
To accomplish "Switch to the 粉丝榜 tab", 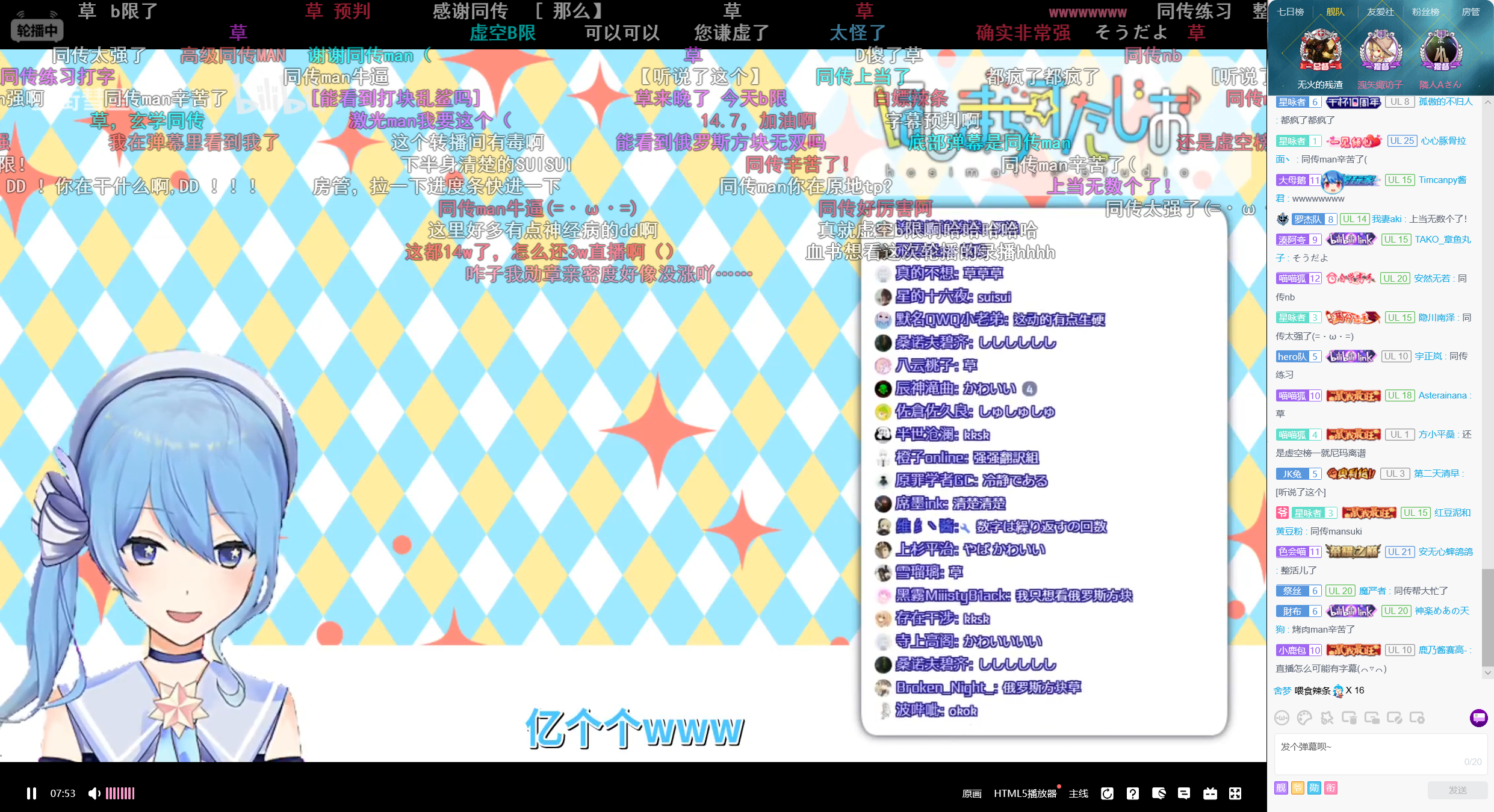I will (x=1425, y=11).
